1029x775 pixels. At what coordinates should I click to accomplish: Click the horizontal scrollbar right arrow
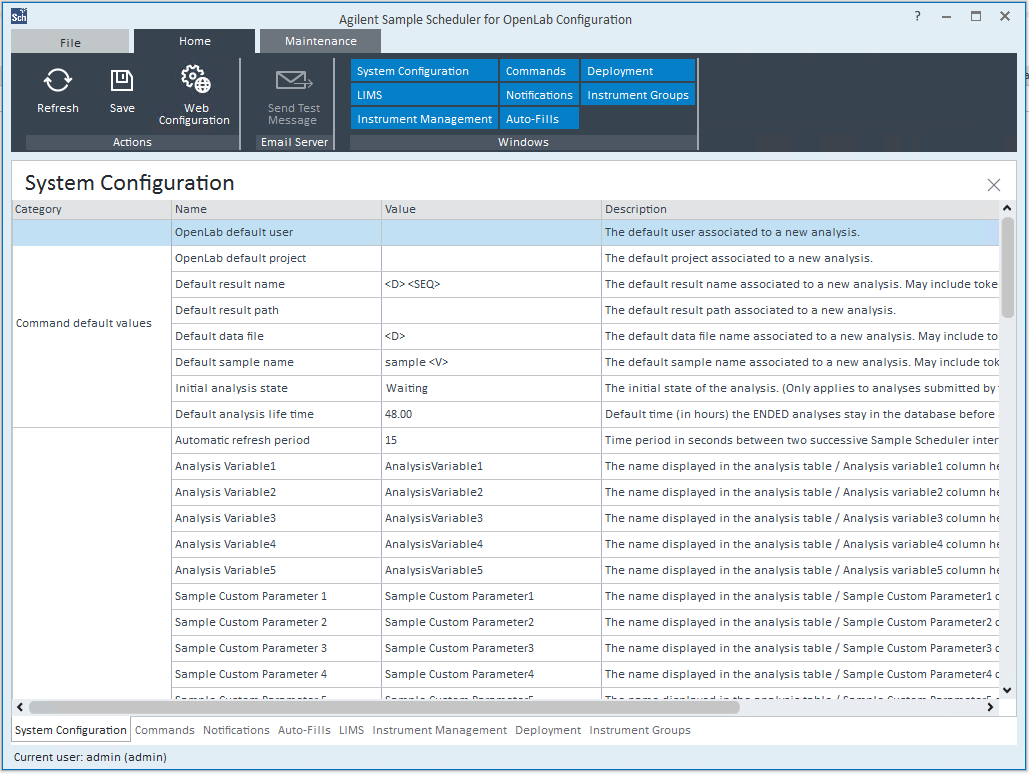[x=990, y=707]
